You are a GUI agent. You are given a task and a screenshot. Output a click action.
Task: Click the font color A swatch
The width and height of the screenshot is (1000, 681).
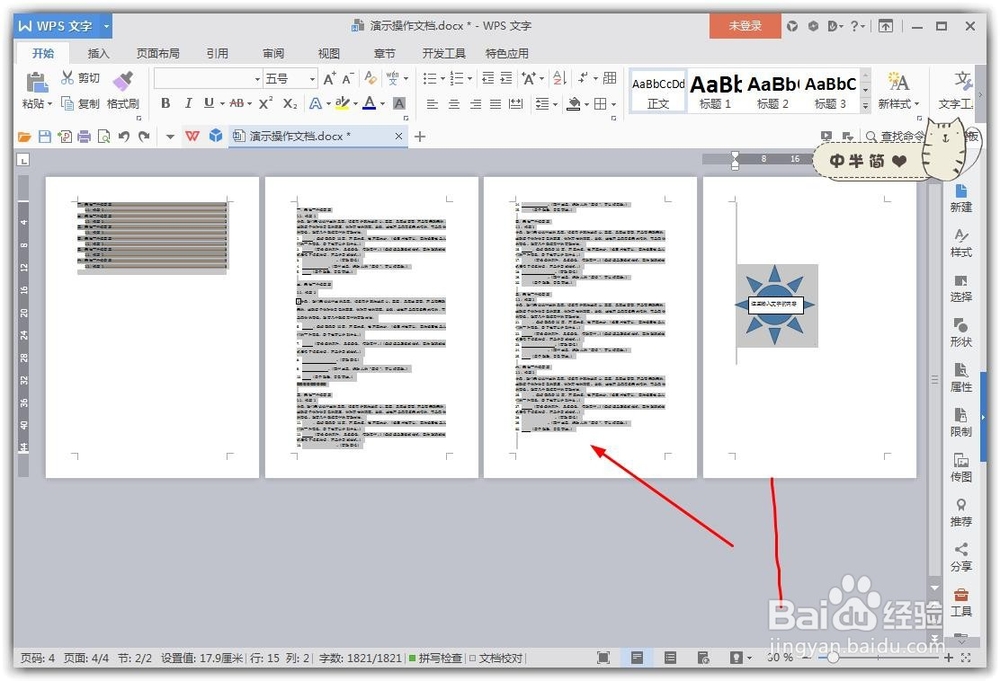pyautogui.click(x=369, y=103)
